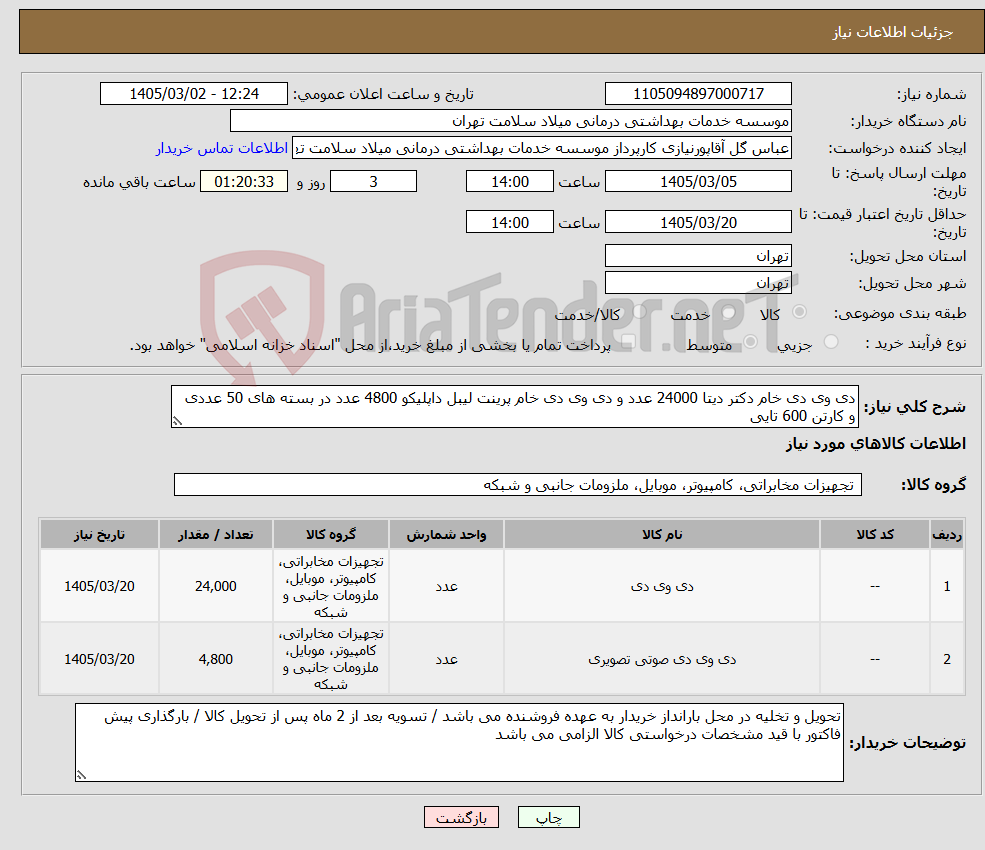Click the item name دی وی دی صوتی تصویری

tap(661, 659)
